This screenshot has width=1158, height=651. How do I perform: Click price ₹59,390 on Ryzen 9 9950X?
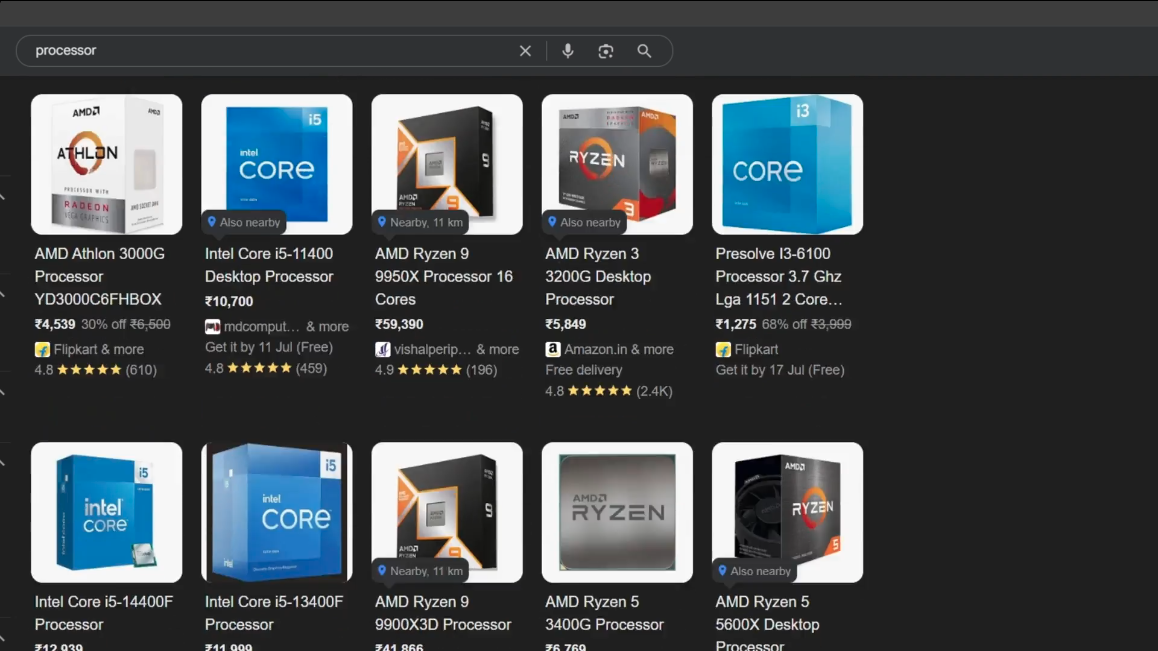(399, 324)
